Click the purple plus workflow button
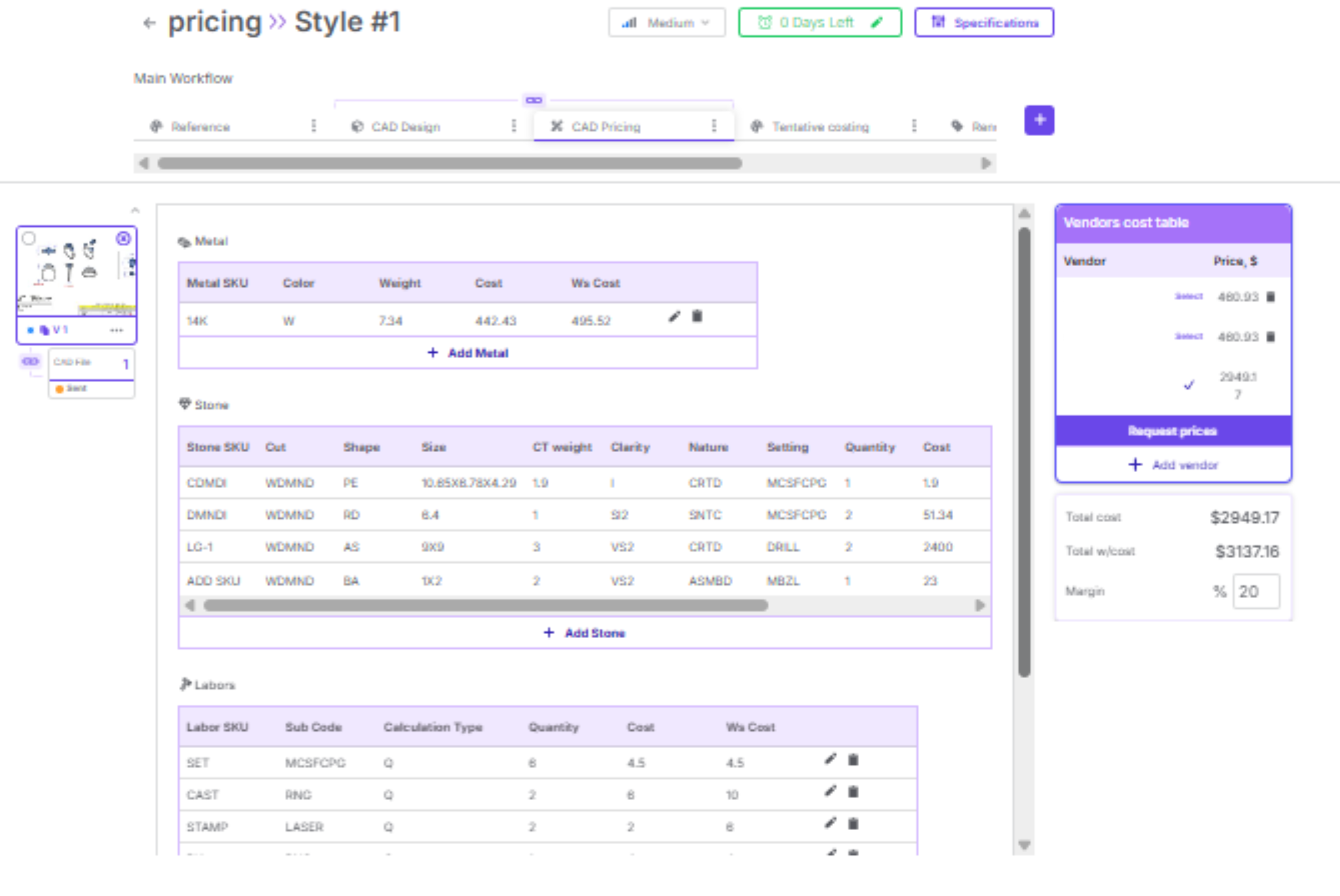The width and height of the screenshot is (1340, 896). coord(1039,120)
